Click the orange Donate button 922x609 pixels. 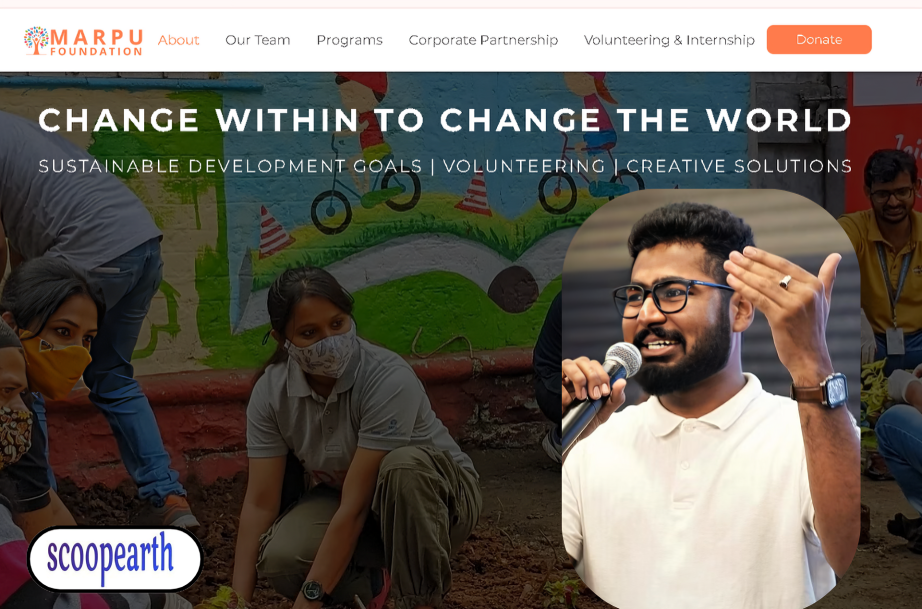819,39
